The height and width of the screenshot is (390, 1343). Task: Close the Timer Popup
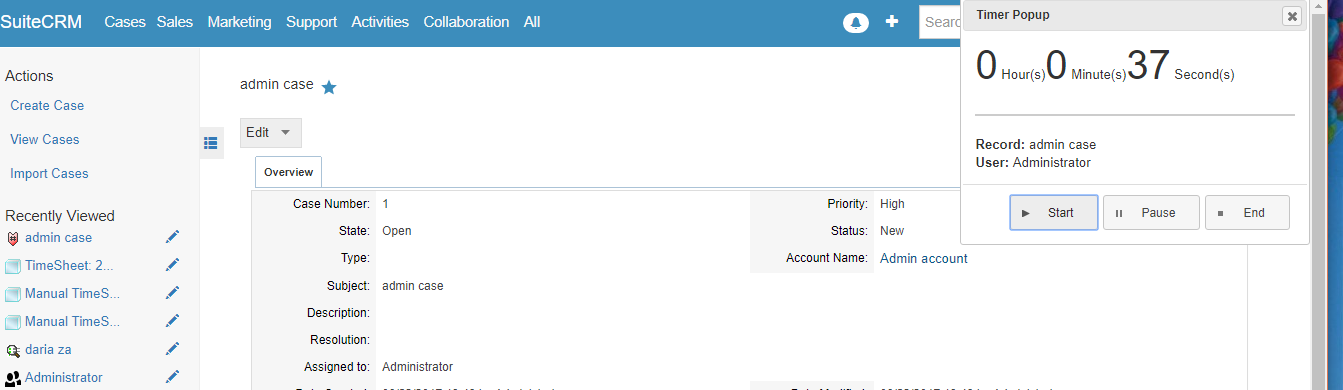point(1292,16)
